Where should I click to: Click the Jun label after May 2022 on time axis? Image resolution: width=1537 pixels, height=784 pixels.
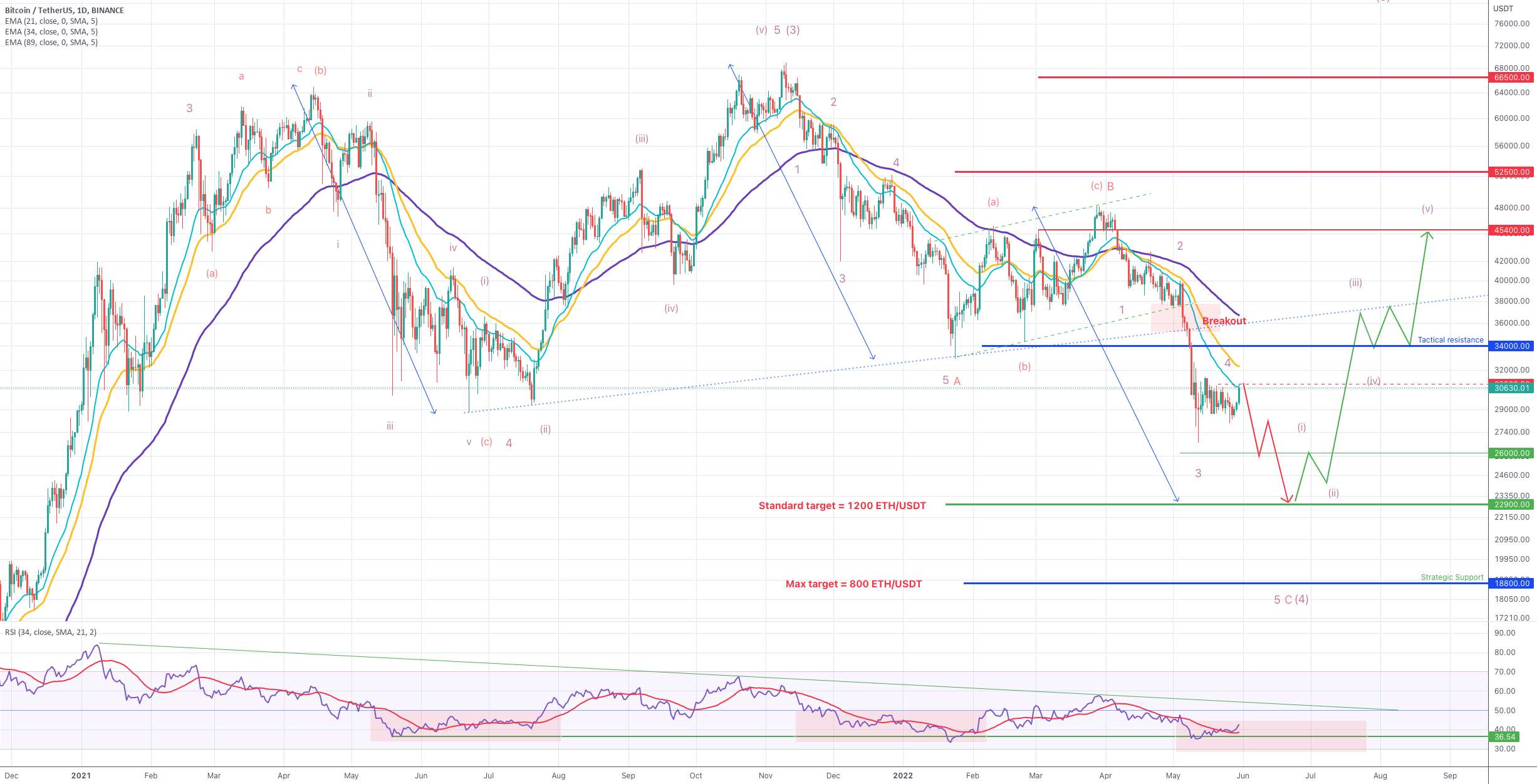pos(1243,775)
